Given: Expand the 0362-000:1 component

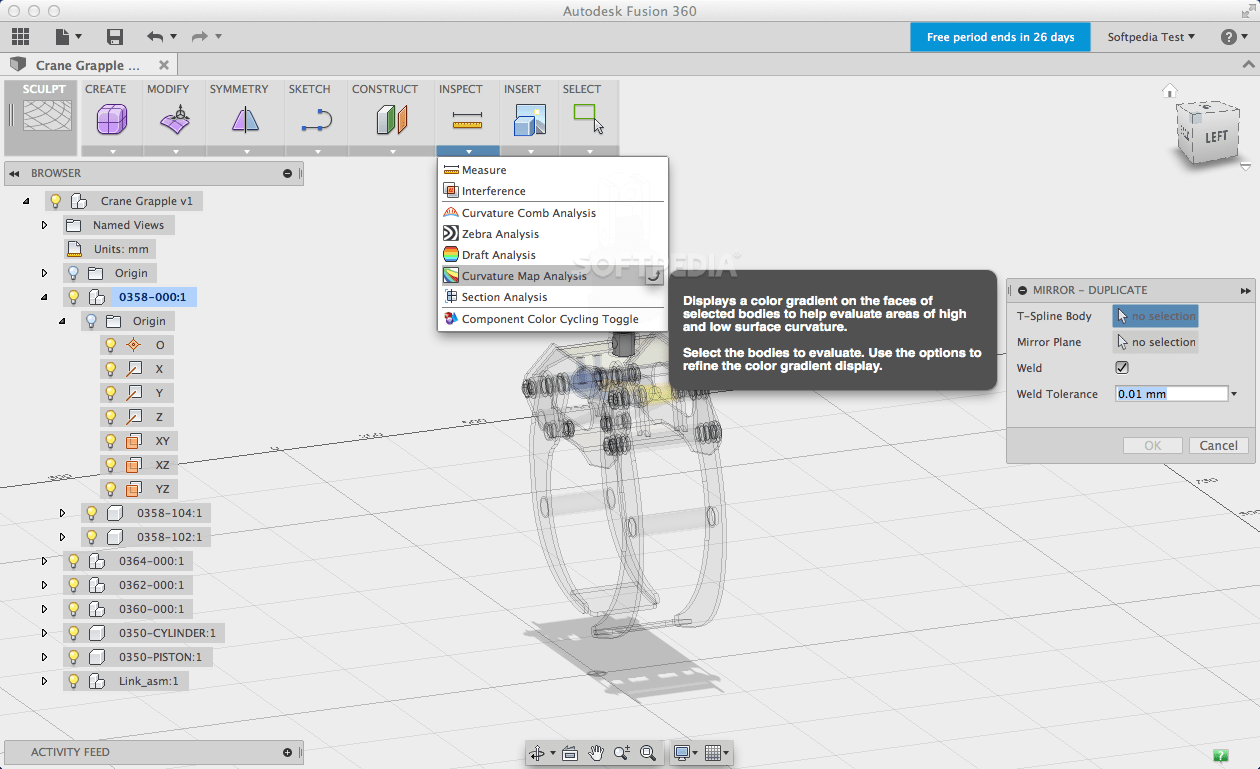Looking at the screenshot, I should point(44,585).
